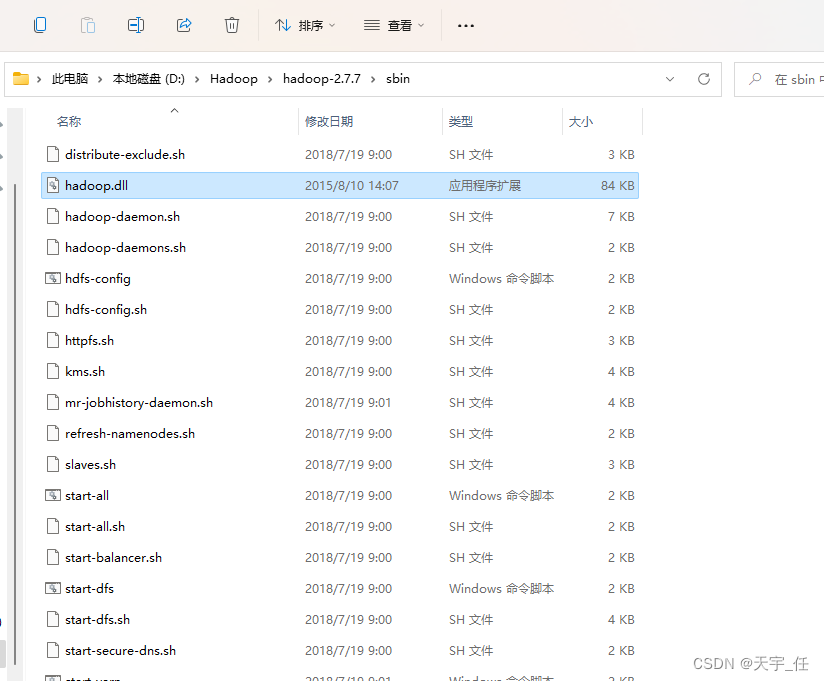Click the Rename icon in toolbar
Screen dimensions: 824x681
tap(136, 25)
